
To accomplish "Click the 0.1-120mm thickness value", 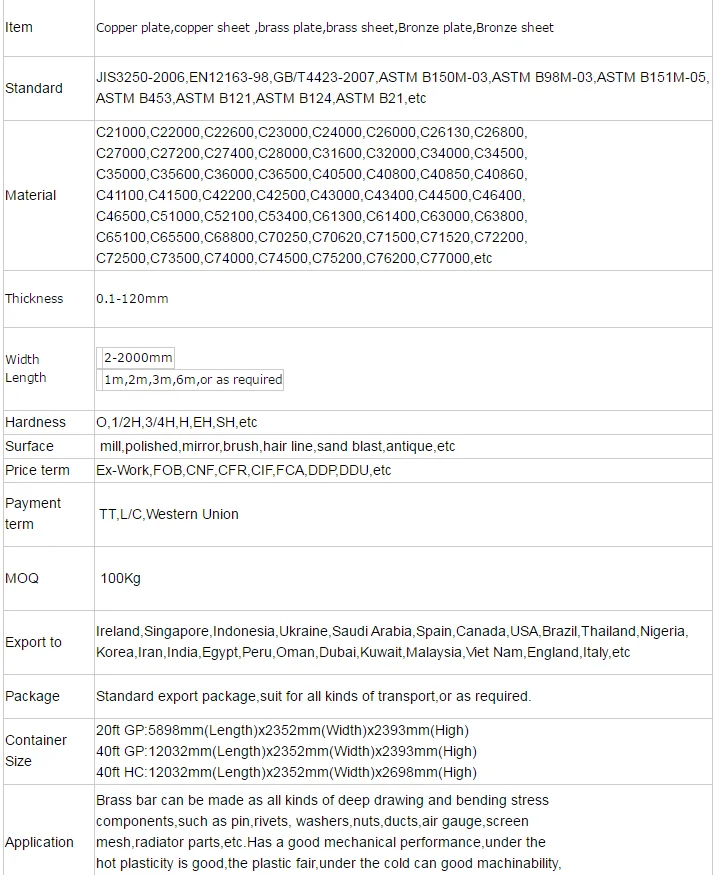I will [x=132, y=299].
